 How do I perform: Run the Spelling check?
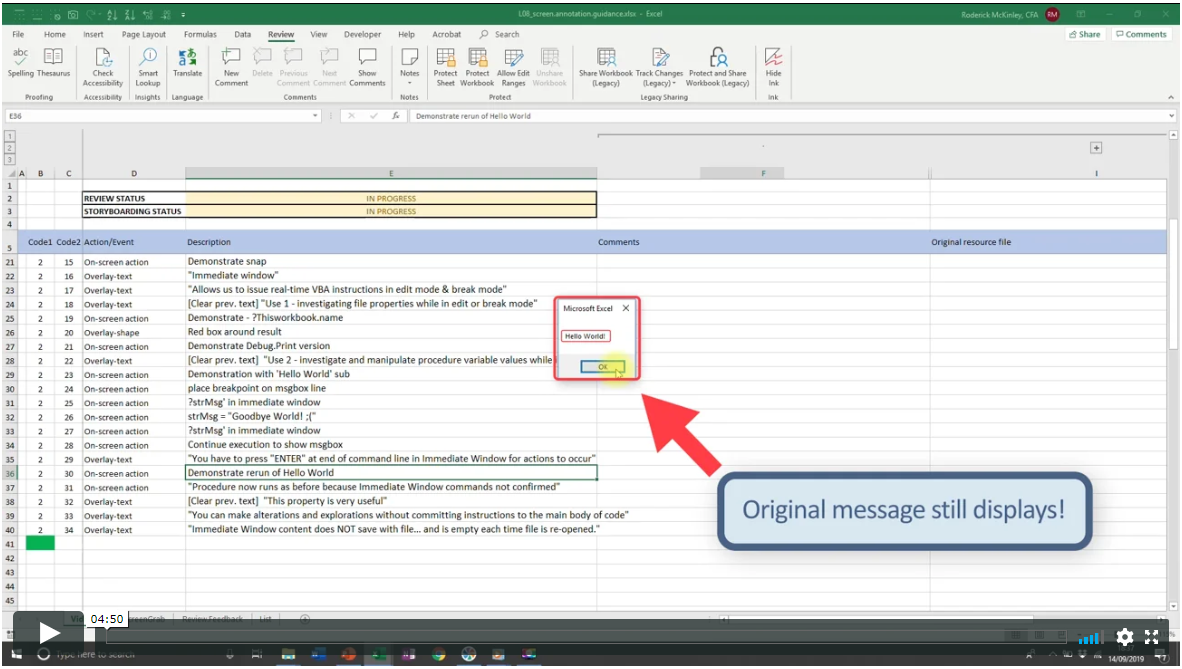point(20,62)
